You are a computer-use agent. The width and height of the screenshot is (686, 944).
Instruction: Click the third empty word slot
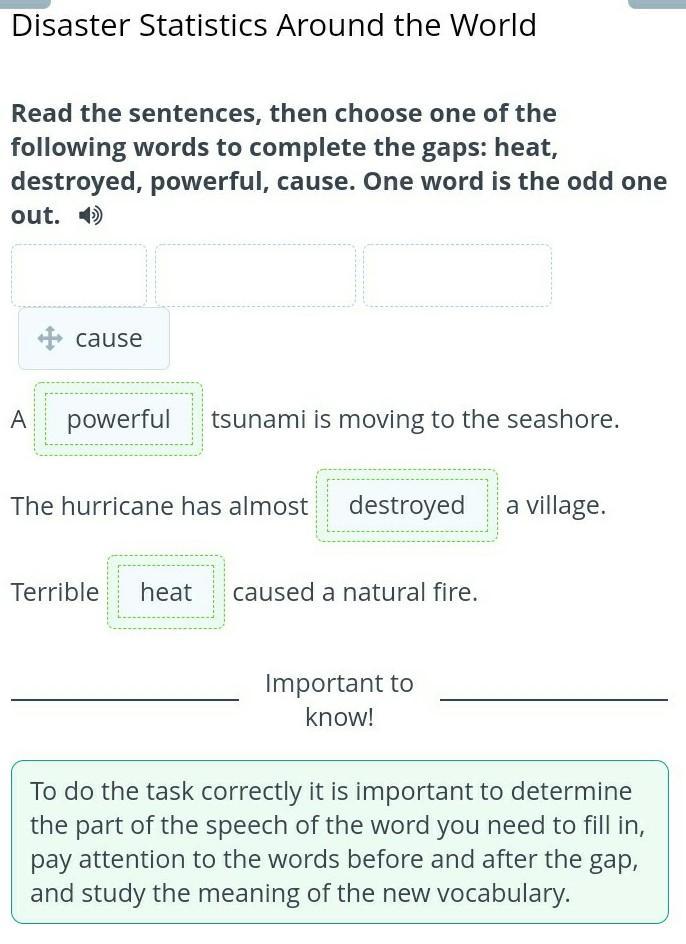coord(457,275)
